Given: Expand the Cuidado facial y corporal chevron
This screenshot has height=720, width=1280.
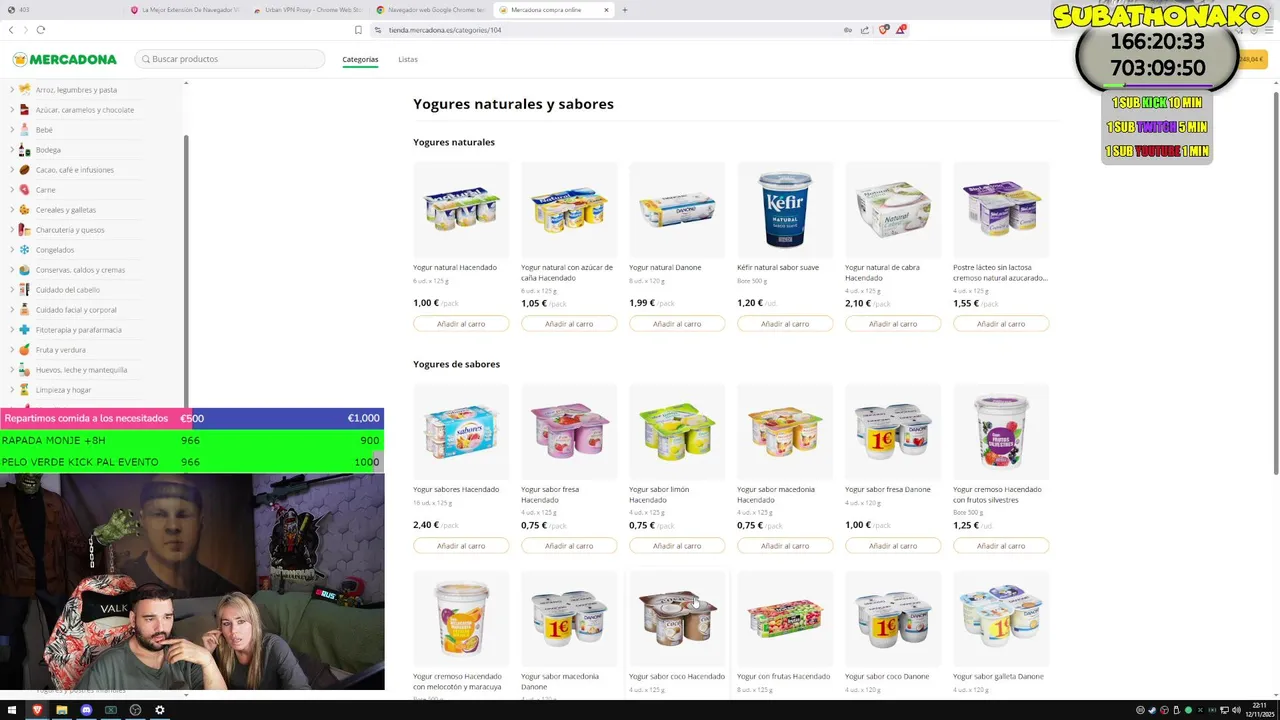Looking at the screenshot, I should (12, 310).
